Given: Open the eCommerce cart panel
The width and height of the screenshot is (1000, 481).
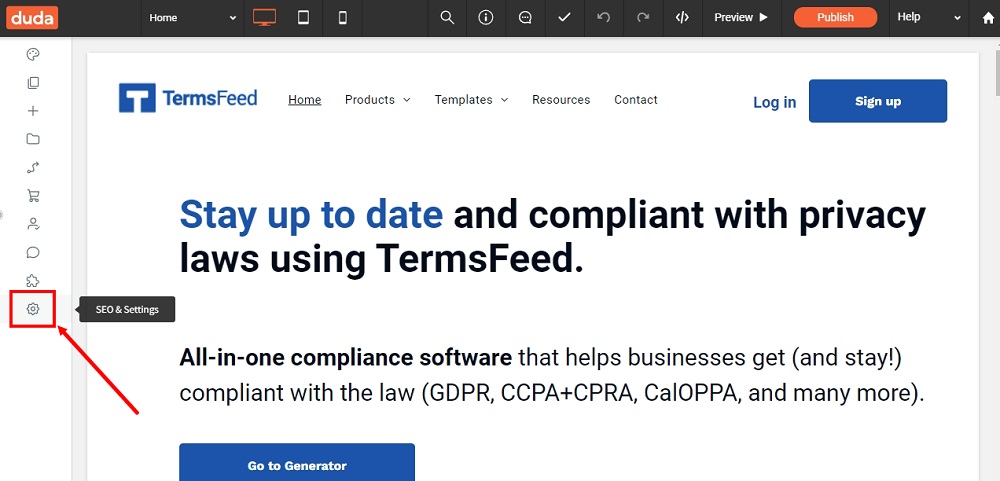Looking at the screenshot, I should pyautogui.click(x=33, y=196).
